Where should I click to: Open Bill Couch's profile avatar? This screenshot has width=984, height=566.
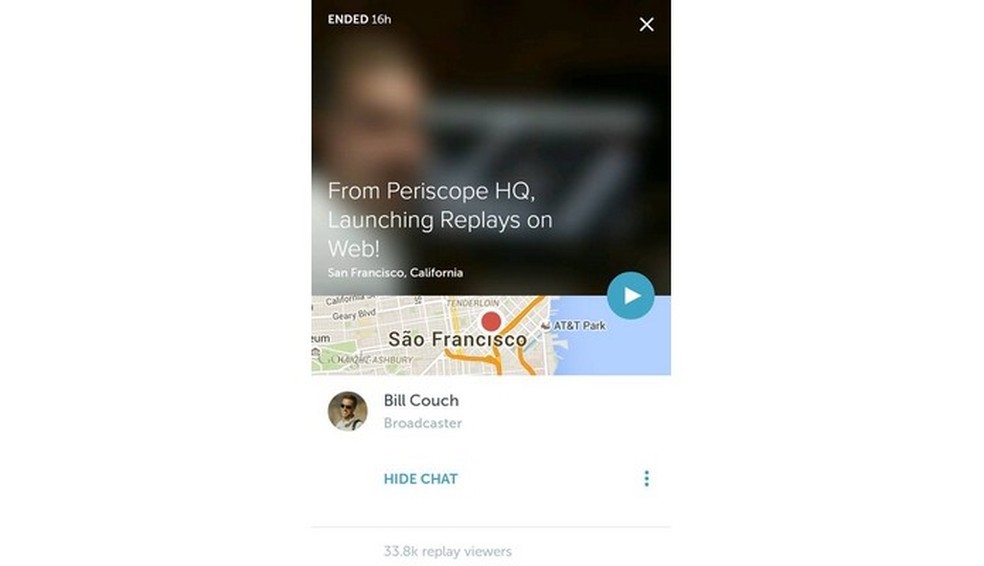pos(348,411)
